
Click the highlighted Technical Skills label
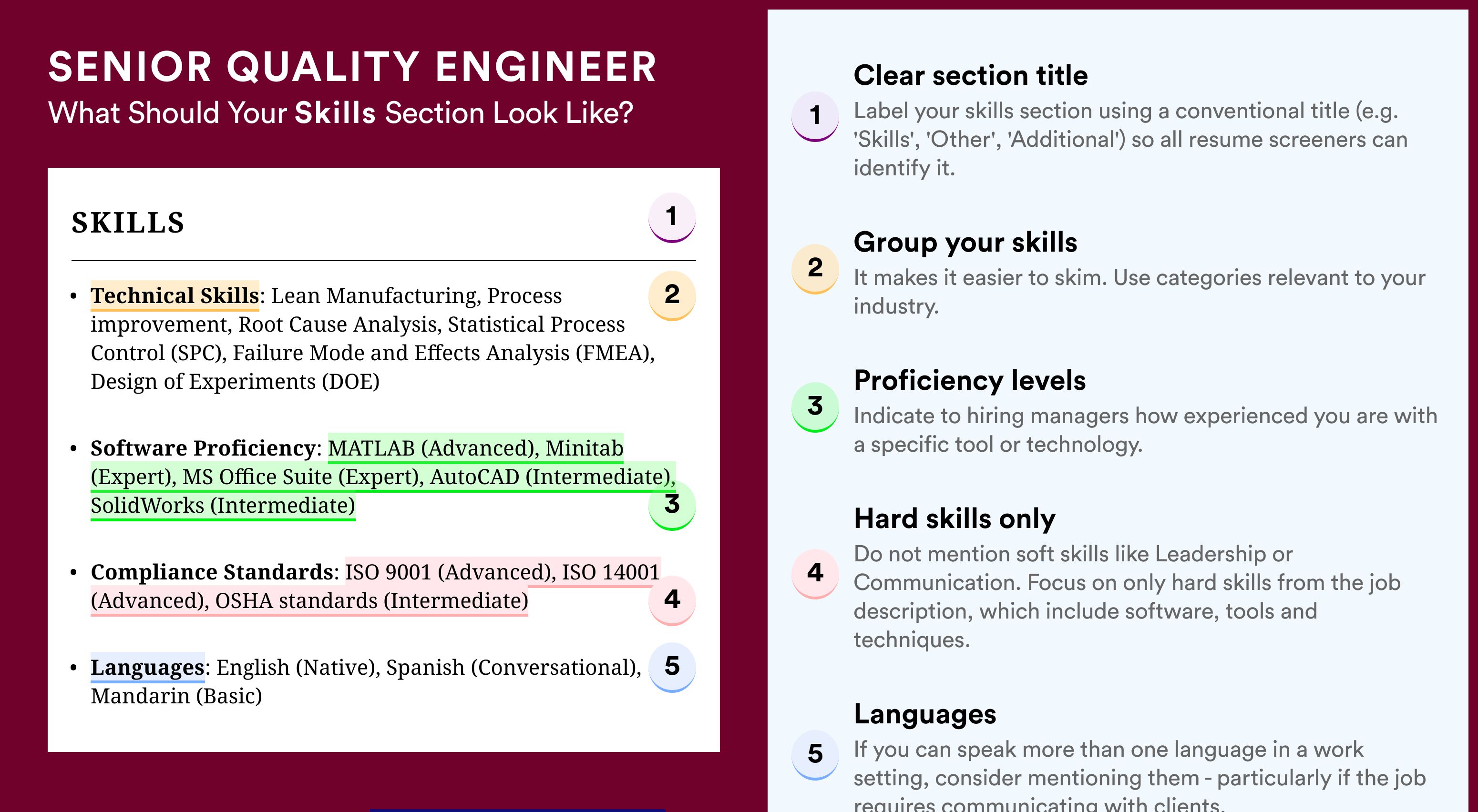175,295
